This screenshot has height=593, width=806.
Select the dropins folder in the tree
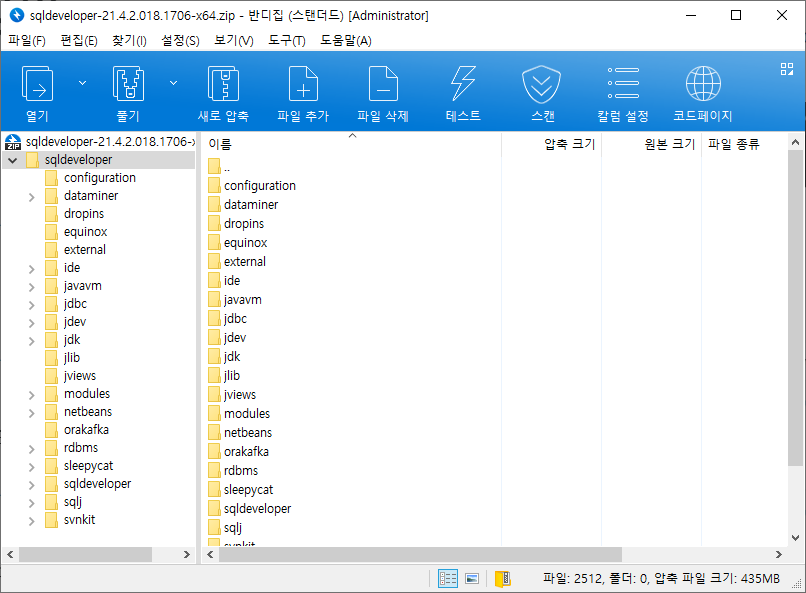coord(74,214)
